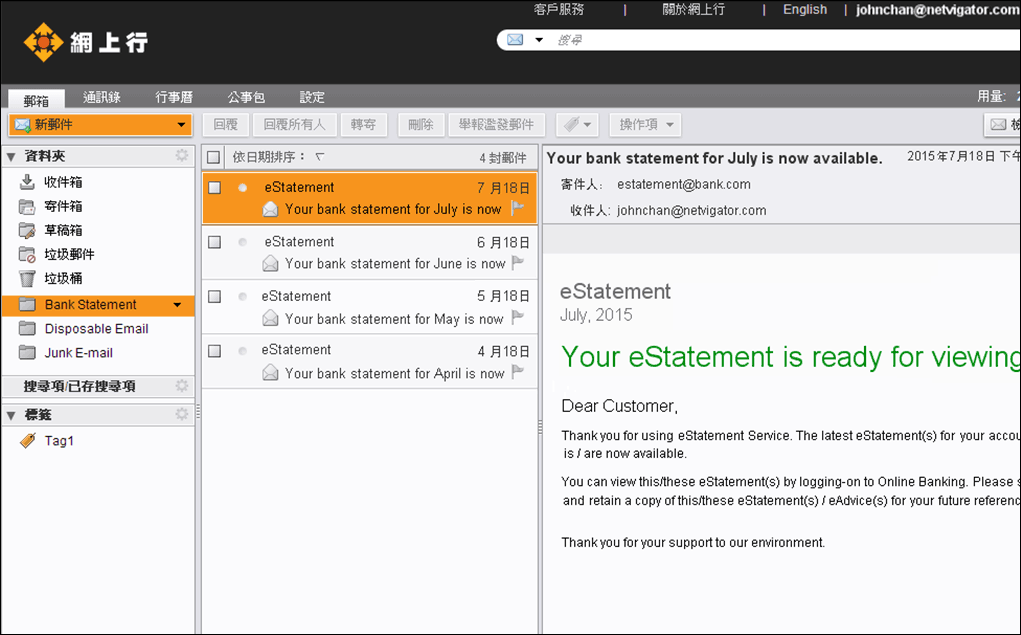Toggle 依日期排序 sort order arrow
This screenshot has width=1021, height=635.
[x=319, y=157]
